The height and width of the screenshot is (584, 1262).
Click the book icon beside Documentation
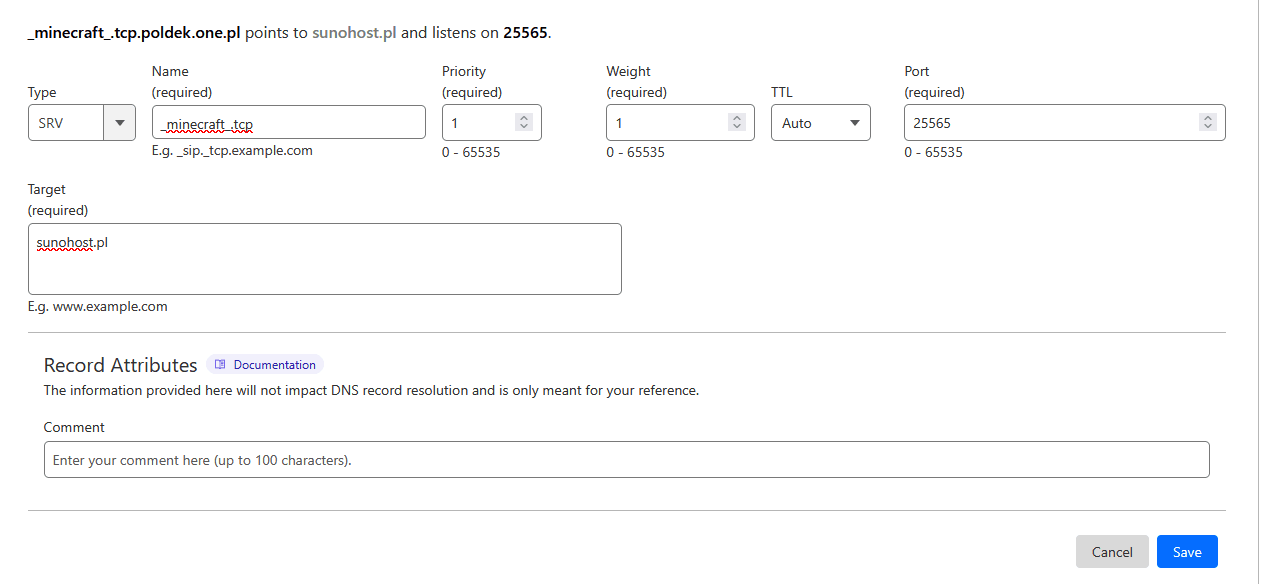[221, 365]
